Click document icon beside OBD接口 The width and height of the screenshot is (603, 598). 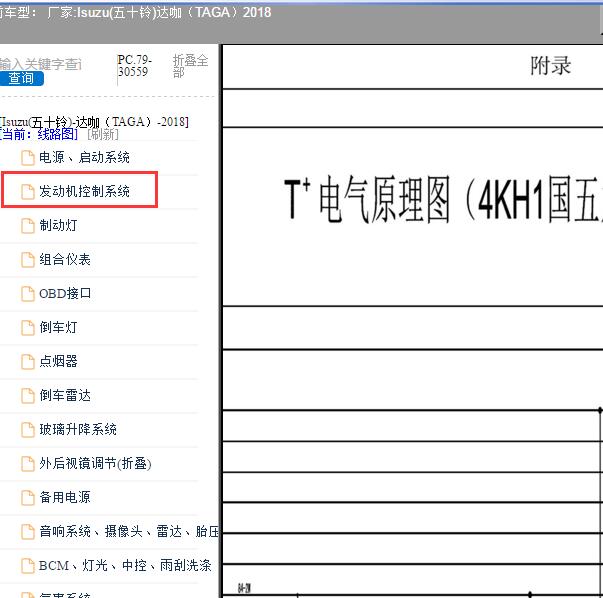pyautogui.click(x=27, y=294)
